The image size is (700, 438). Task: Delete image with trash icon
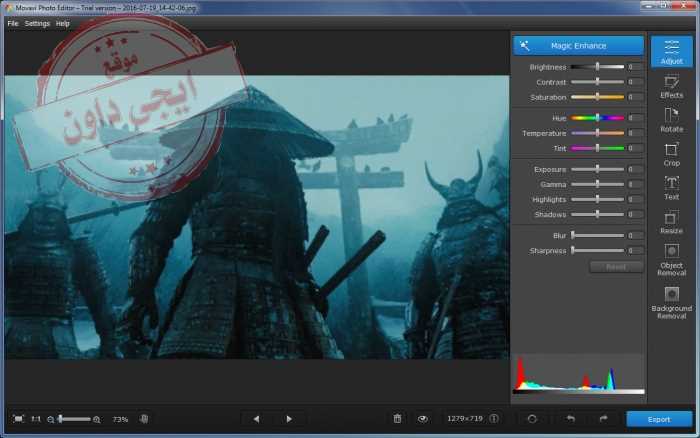(x=397, y=418)
